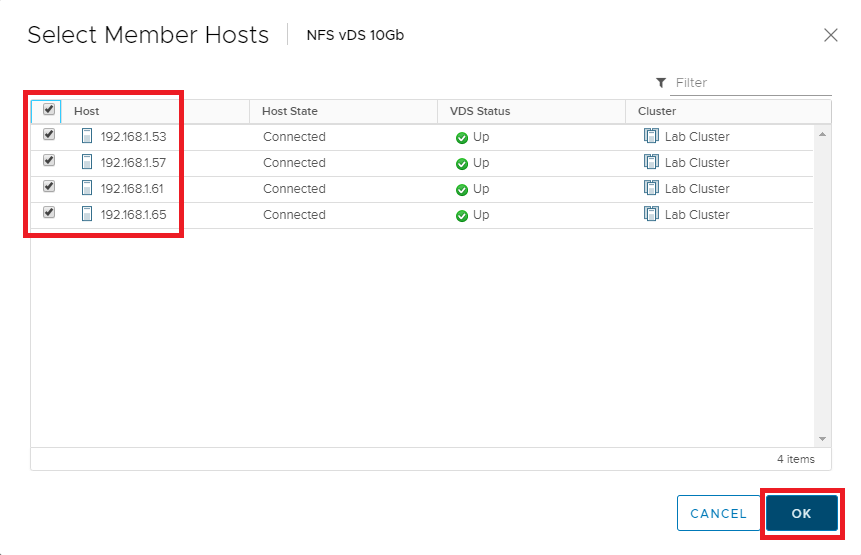861x555 pixels.
Task: Click the Cancel button
Action: point(718,513)
